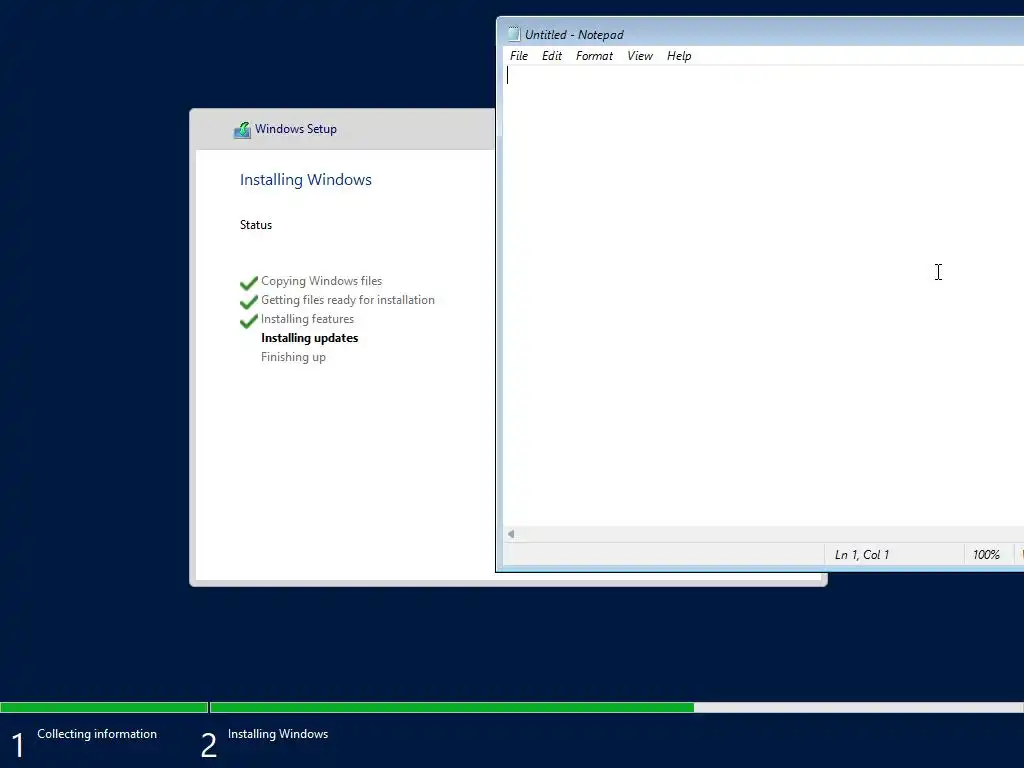
Task: Open the View menu in Notepad
Action: coord(640,56)
